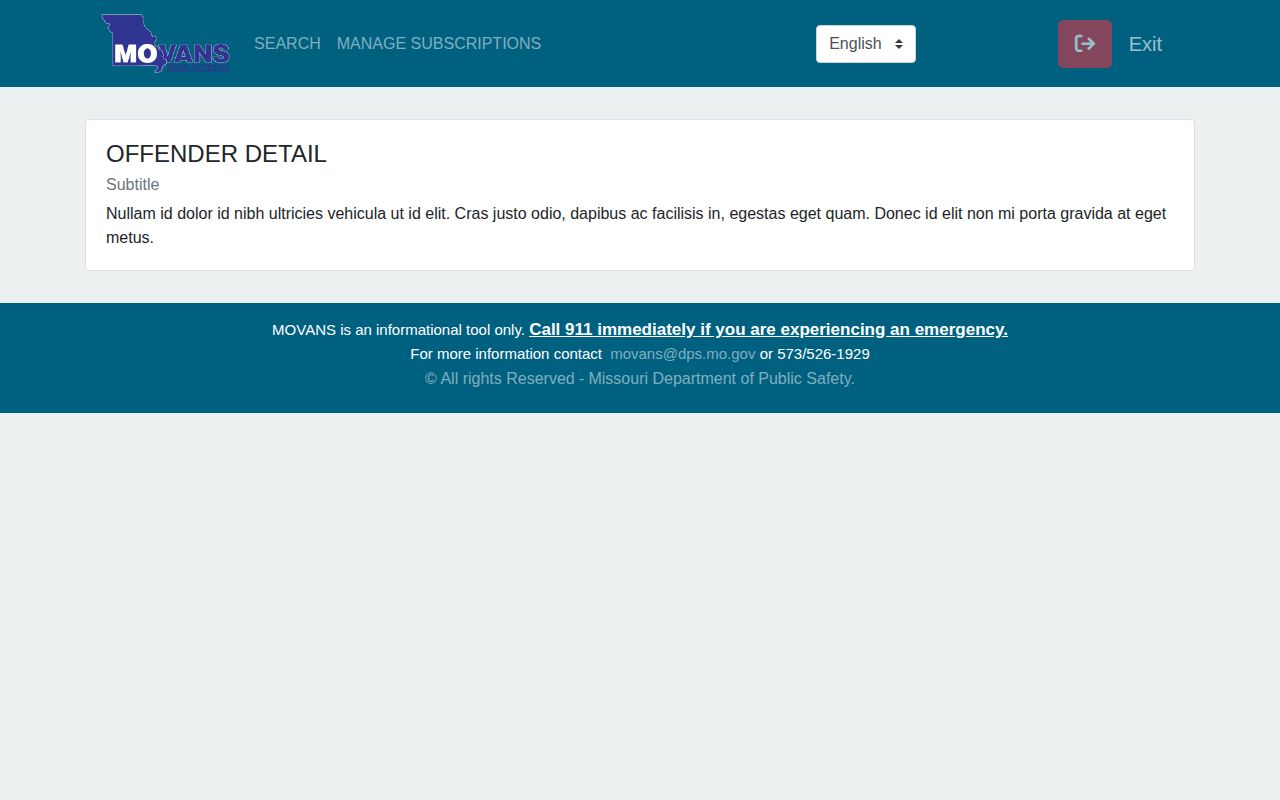
Task: Open MANAGE SUBSCRIPTIONS page
Action: pyautogui.click(x=439, y=44)
